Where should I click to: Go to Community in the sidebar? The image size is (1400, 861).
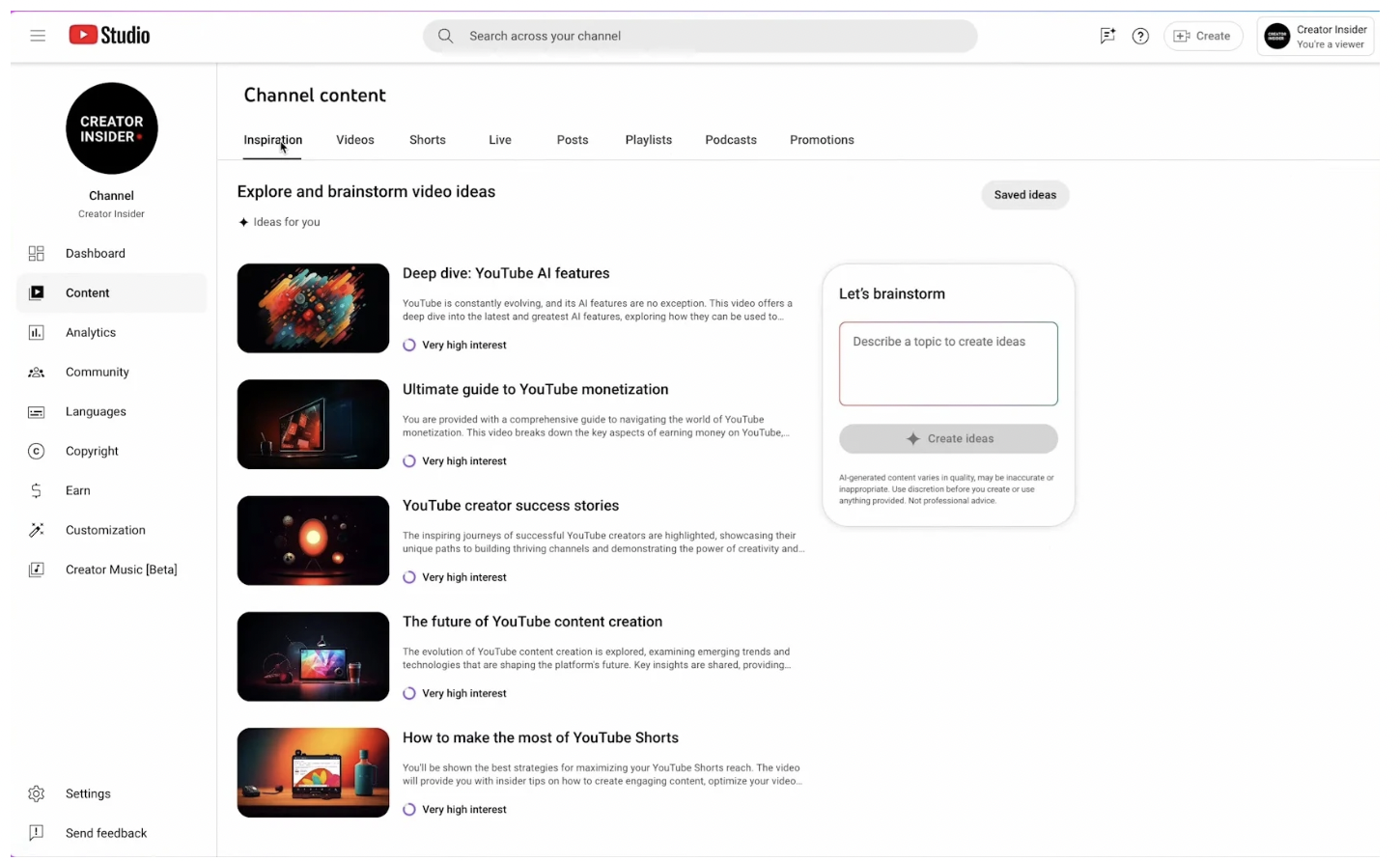112,372
